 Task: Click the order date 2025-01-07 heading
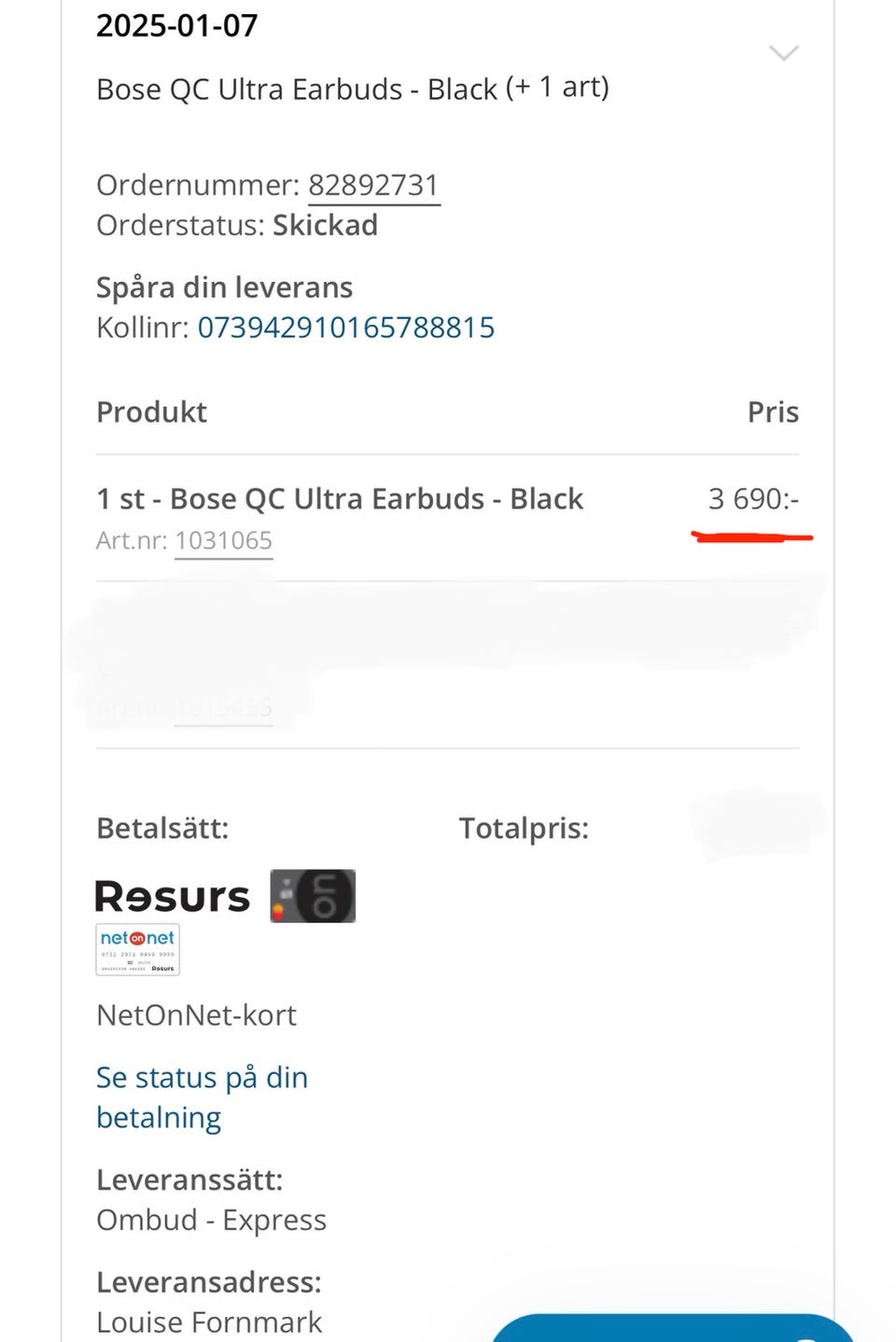pos(177,25)
